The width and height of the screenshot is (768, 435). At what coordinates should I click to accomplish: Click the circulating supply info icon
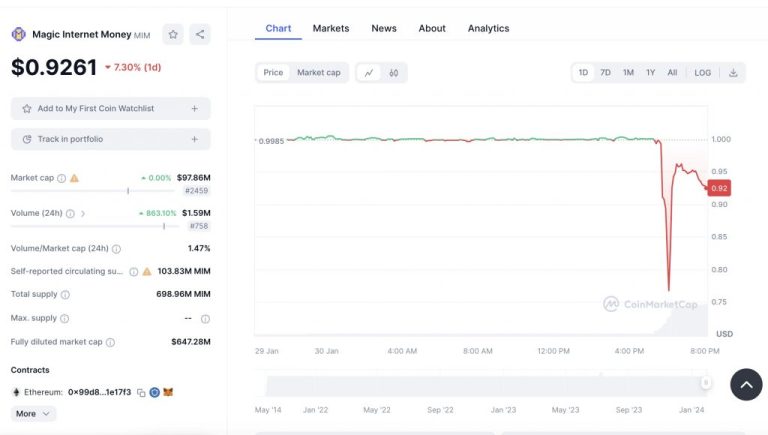133,272
